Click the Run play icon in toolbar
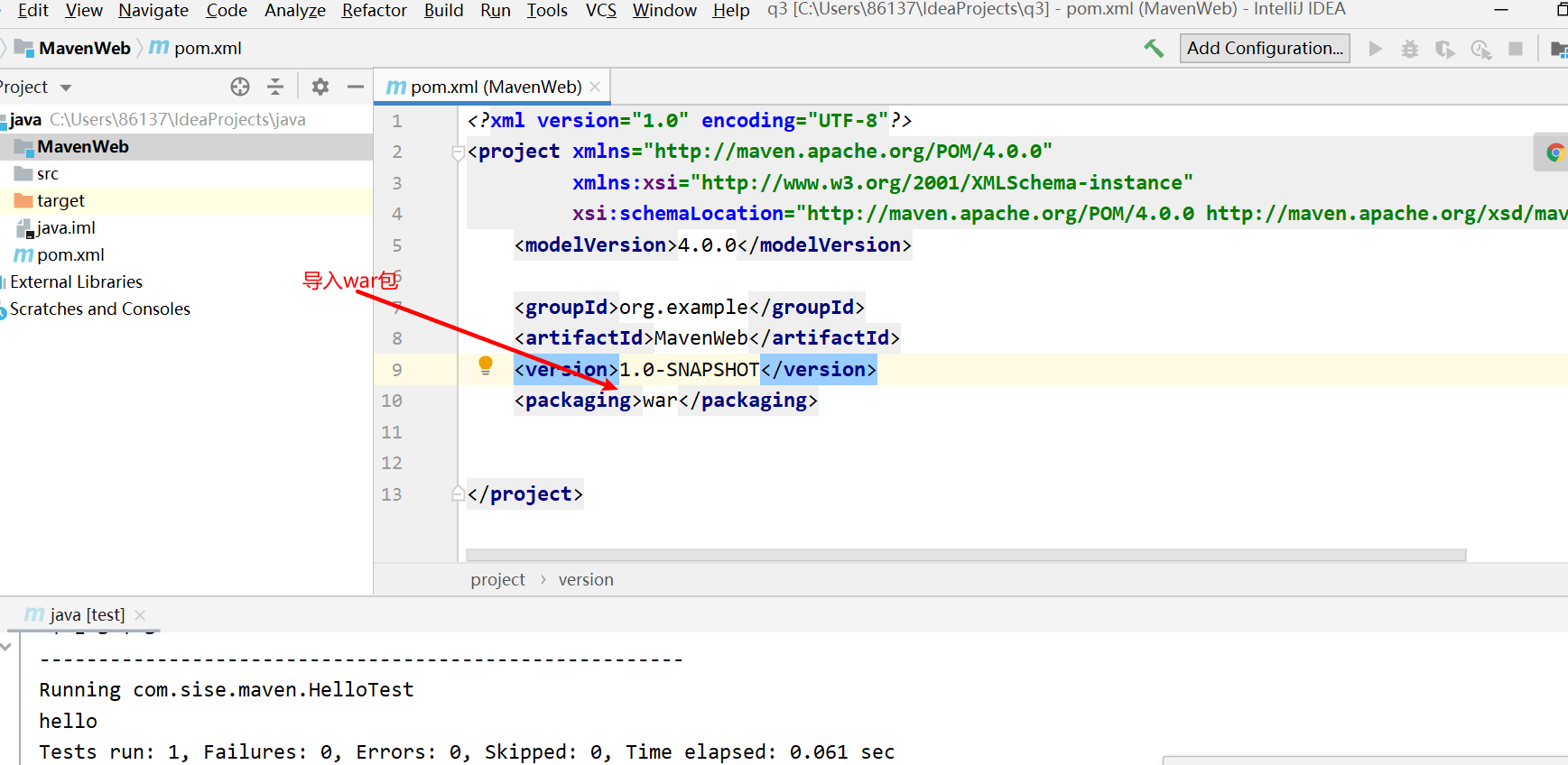The height and width of the screenshot is (765, 1568). pos(1375,49)
